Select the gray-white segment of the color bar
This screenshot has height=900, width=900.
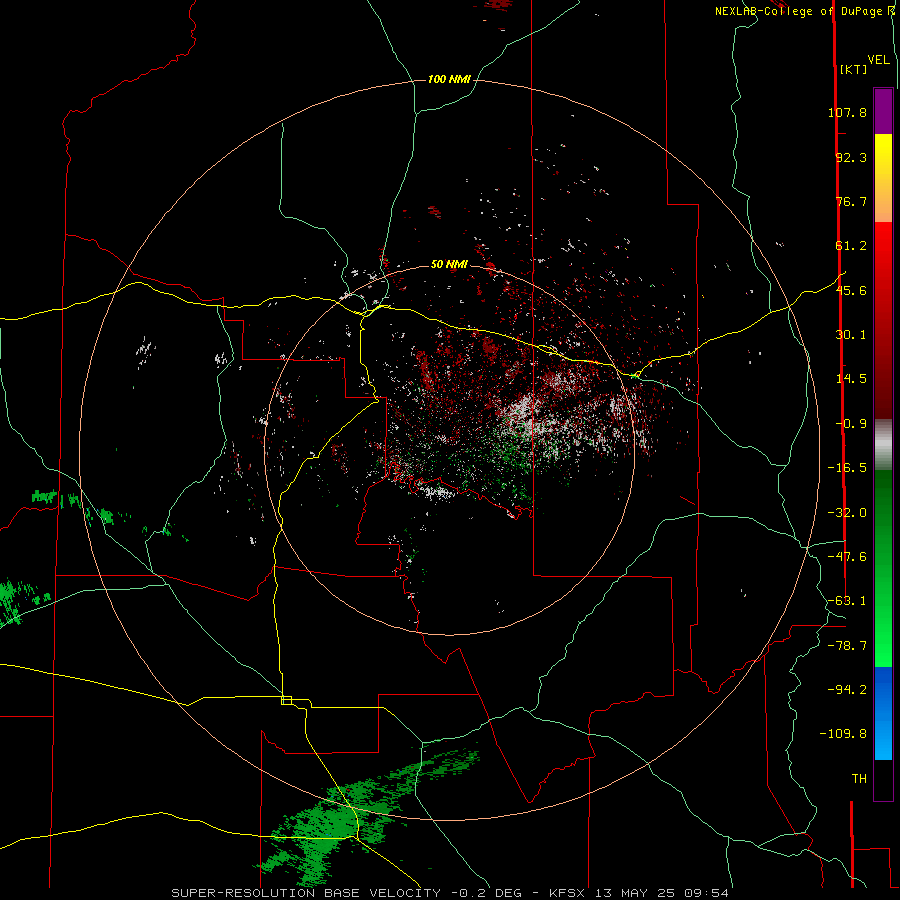tap(883, 445)
